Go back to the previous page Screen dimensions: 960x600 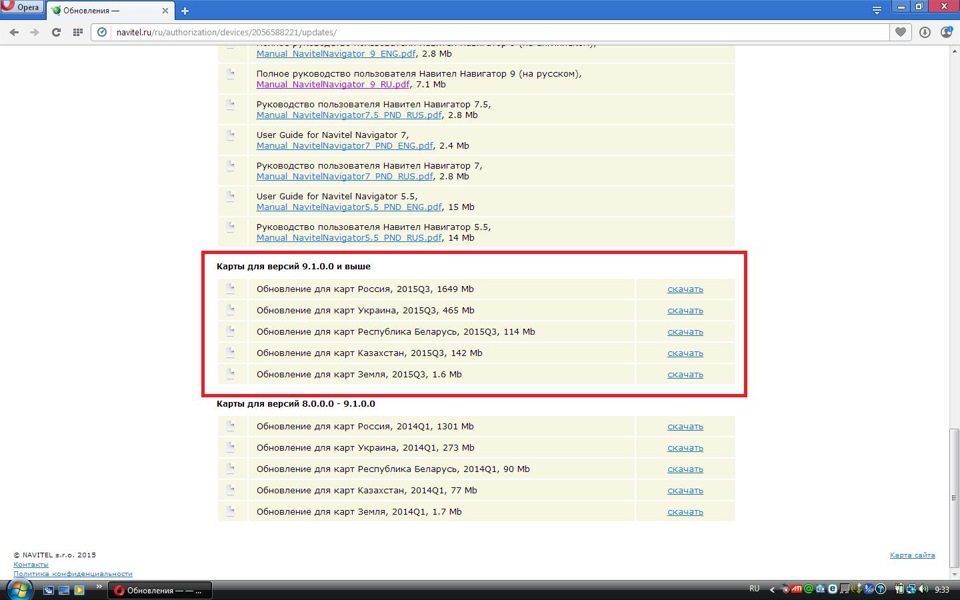coord(14,32)
